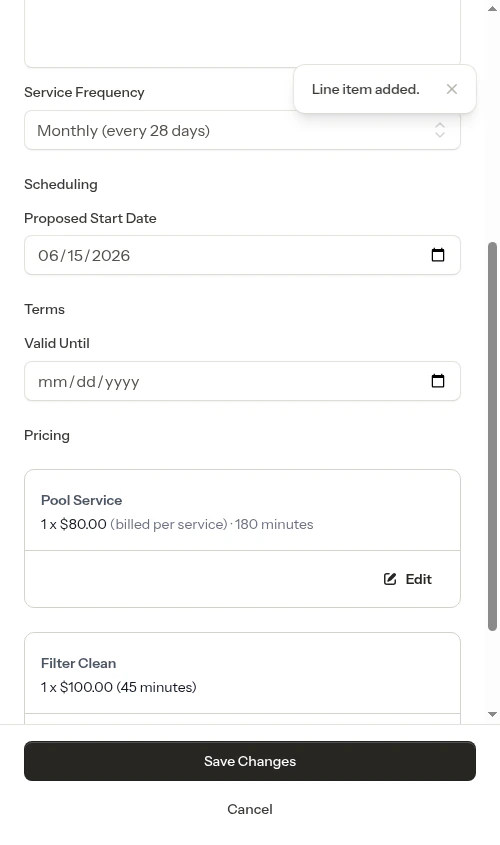
Task: Click the 'Scheduling' section heading
Action: pos(61,184)
